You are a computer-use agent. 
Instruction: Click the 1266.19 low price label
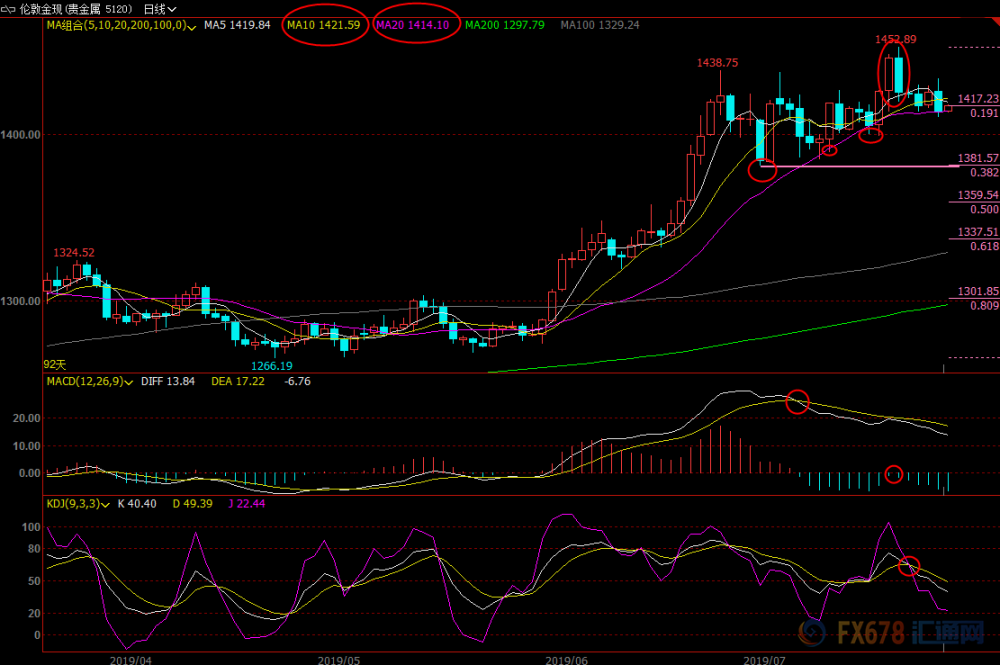272,366
